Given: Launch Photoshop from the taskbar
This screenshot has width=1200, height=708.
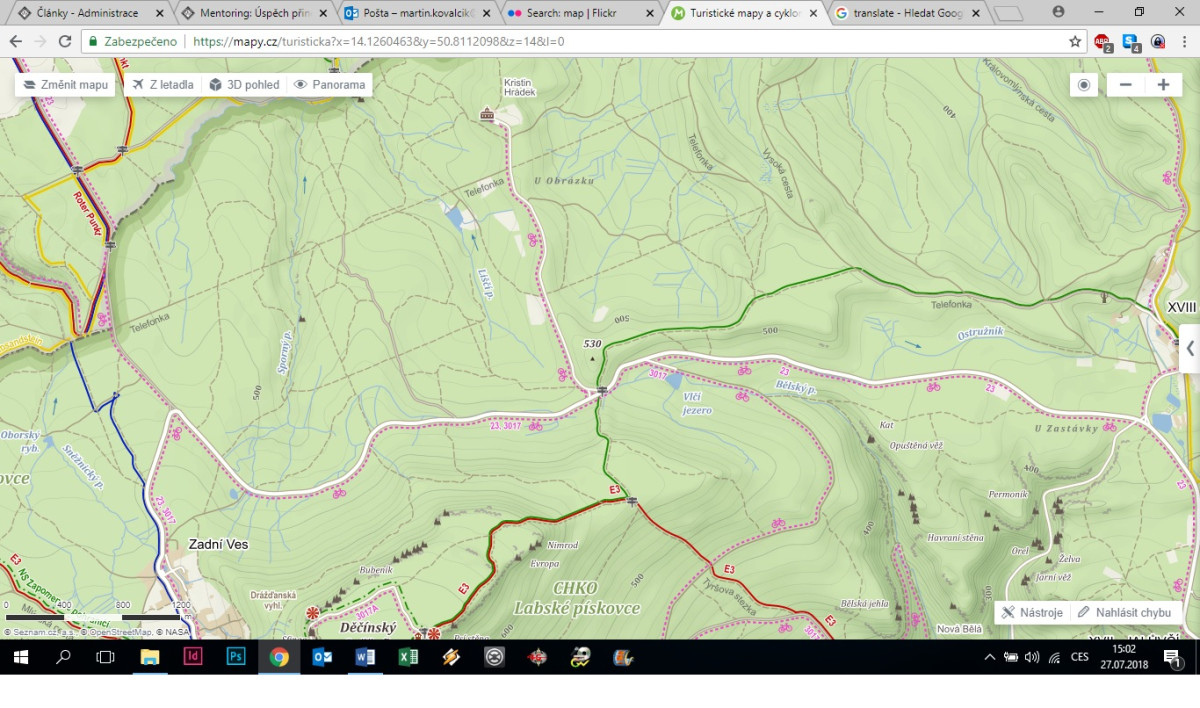Looking at the screenshot, I should click(236, 657).
